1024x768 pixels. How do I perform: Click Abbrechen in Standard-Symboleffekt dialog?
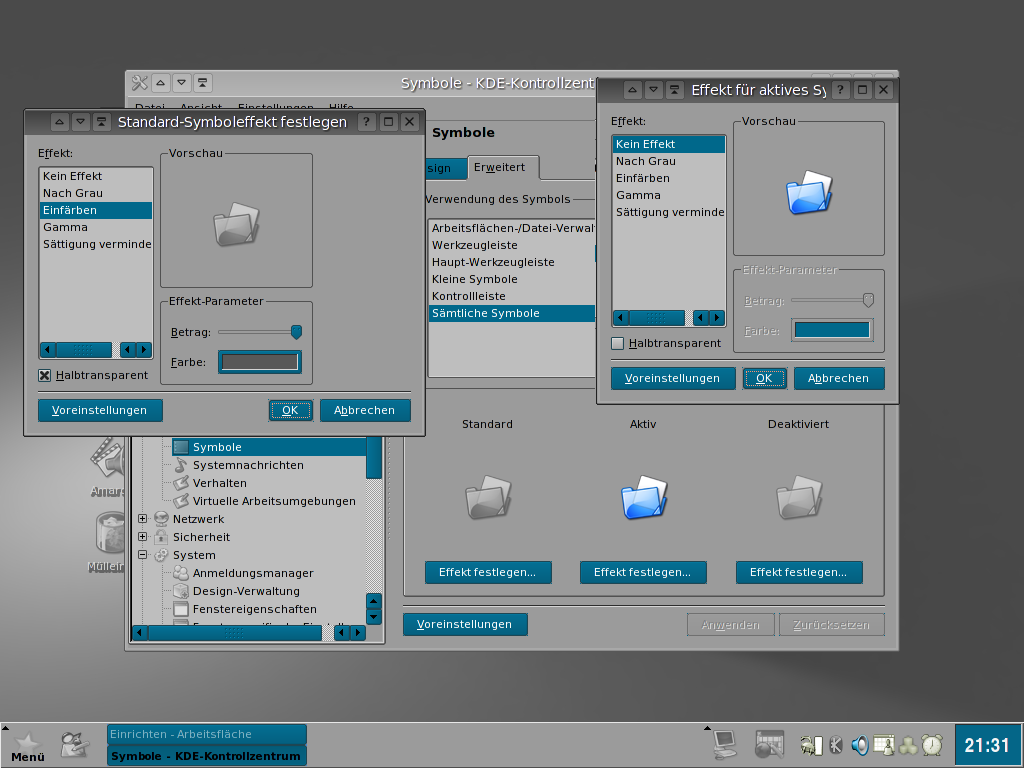coord(365,410)
